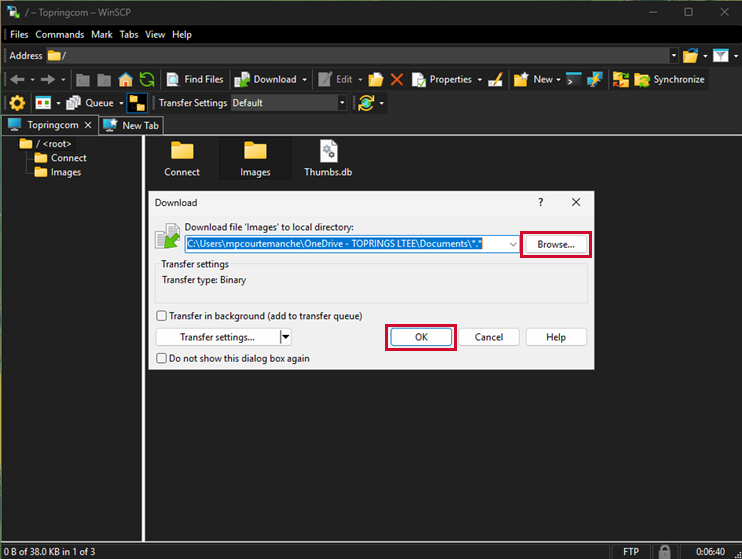Go to home directory icon

tap(126, 79)
